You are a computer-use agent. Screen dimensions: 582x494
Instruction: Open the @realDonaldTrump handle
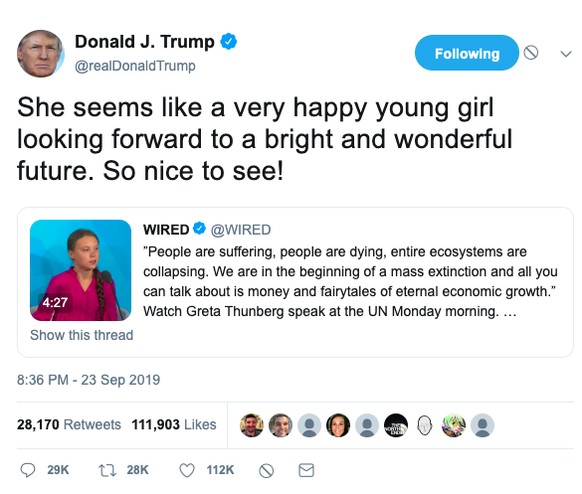pyautogui.click(x=135, y=66)
